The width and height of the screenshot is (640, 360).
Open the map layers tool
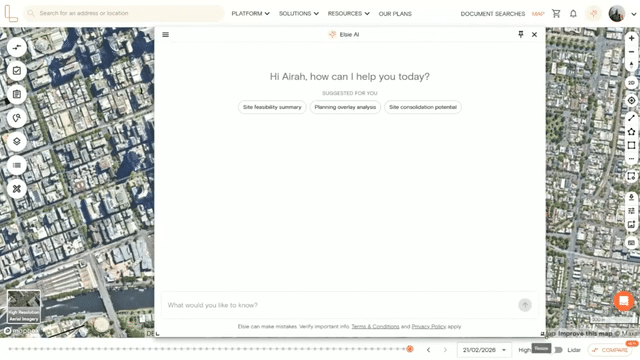tap(17, 142)
